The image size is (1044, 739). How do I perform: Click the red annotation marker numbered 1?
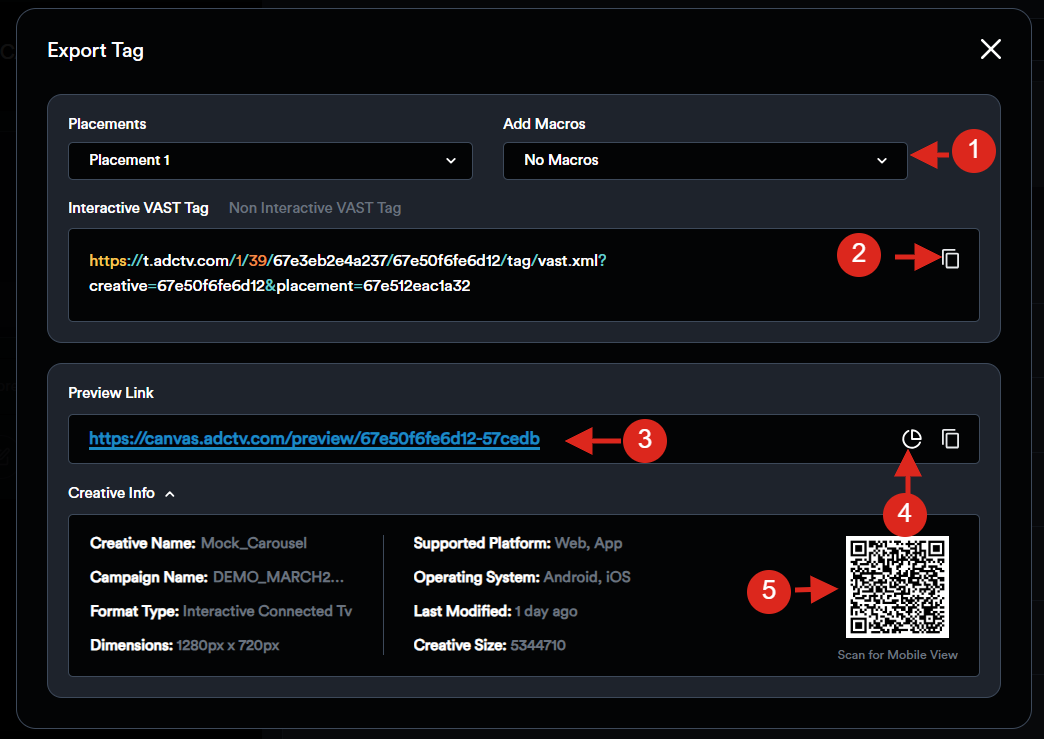pos(973,153)
